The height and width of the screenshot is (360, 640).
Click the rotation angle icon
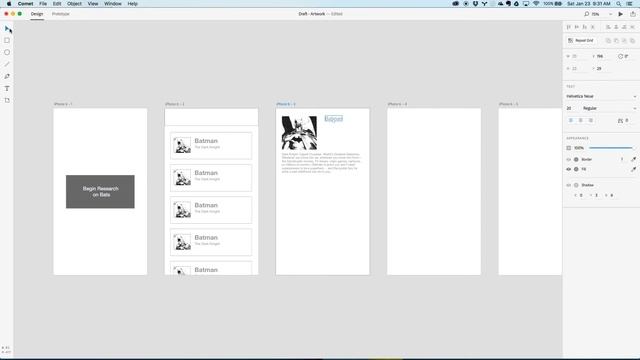point(620,56)
